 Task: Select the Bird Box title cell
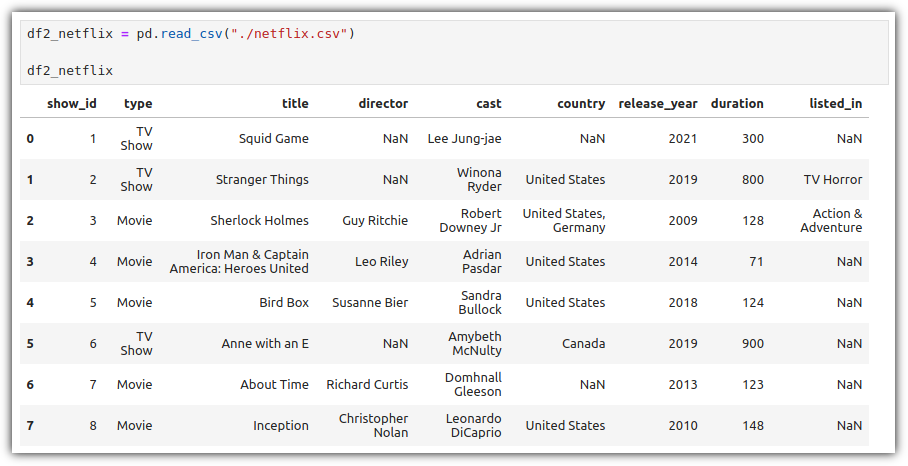(284, 302)
